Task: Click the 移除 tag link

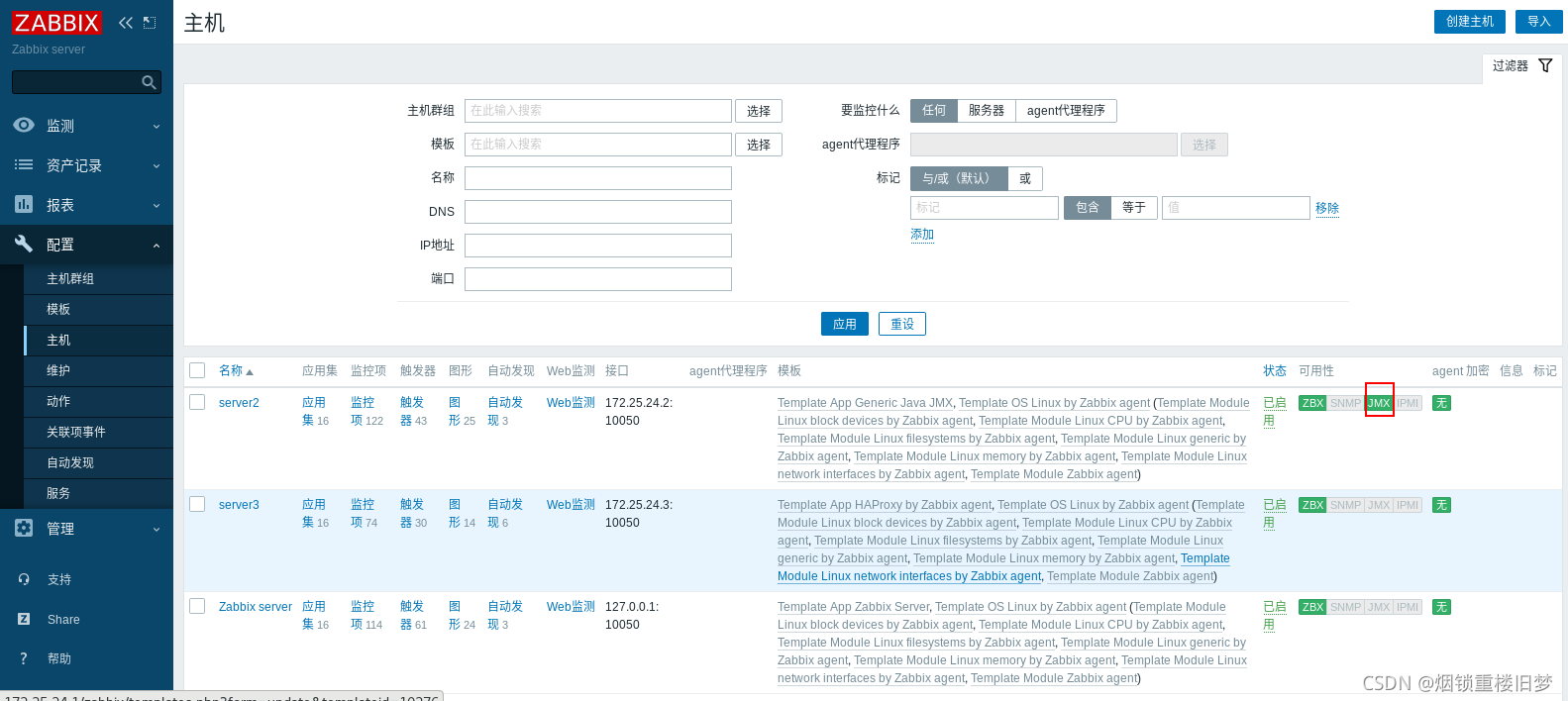Action: click(1327, 208)
